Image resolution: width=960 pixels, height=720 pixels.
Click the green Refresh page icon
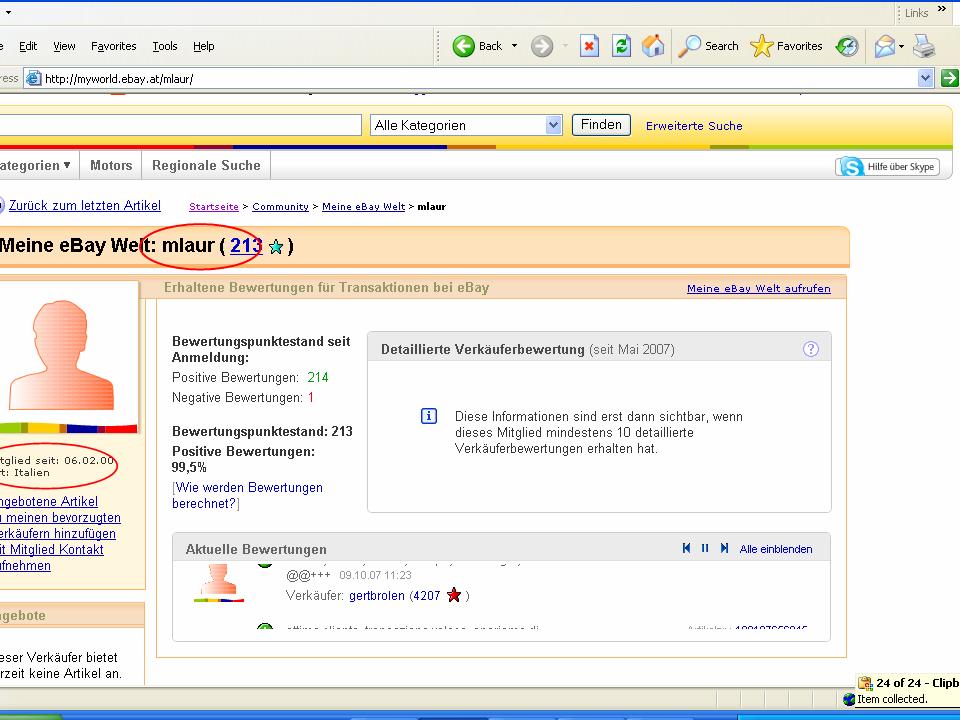(621, 46)
